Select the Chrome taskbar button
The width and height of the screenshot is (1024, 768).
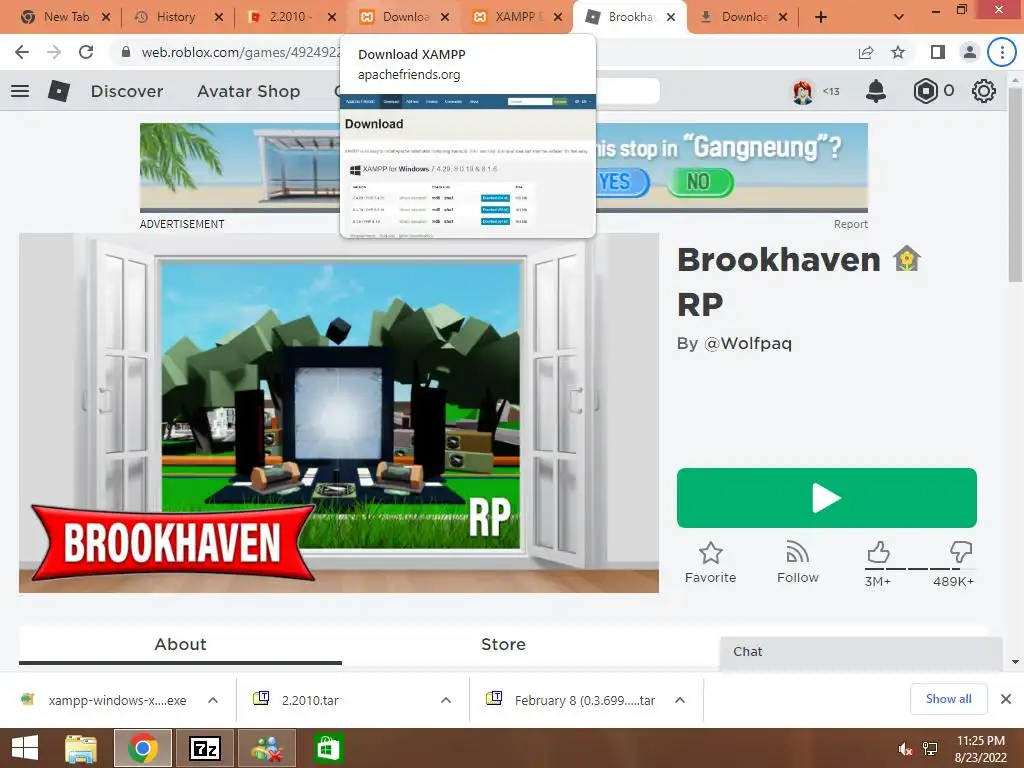click(x=143, y=748)
